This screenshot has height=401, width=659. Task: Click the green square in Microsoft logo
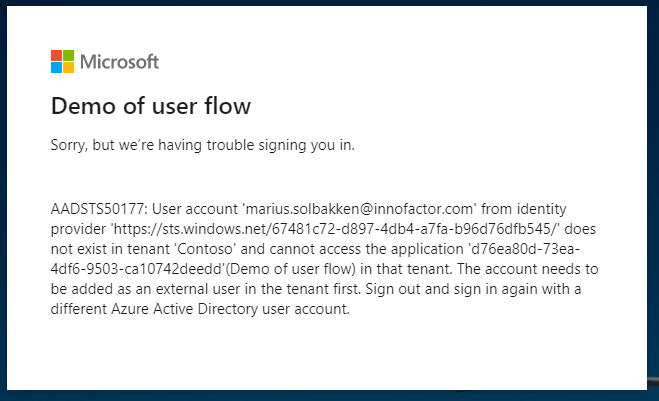[x=68, y=56]
